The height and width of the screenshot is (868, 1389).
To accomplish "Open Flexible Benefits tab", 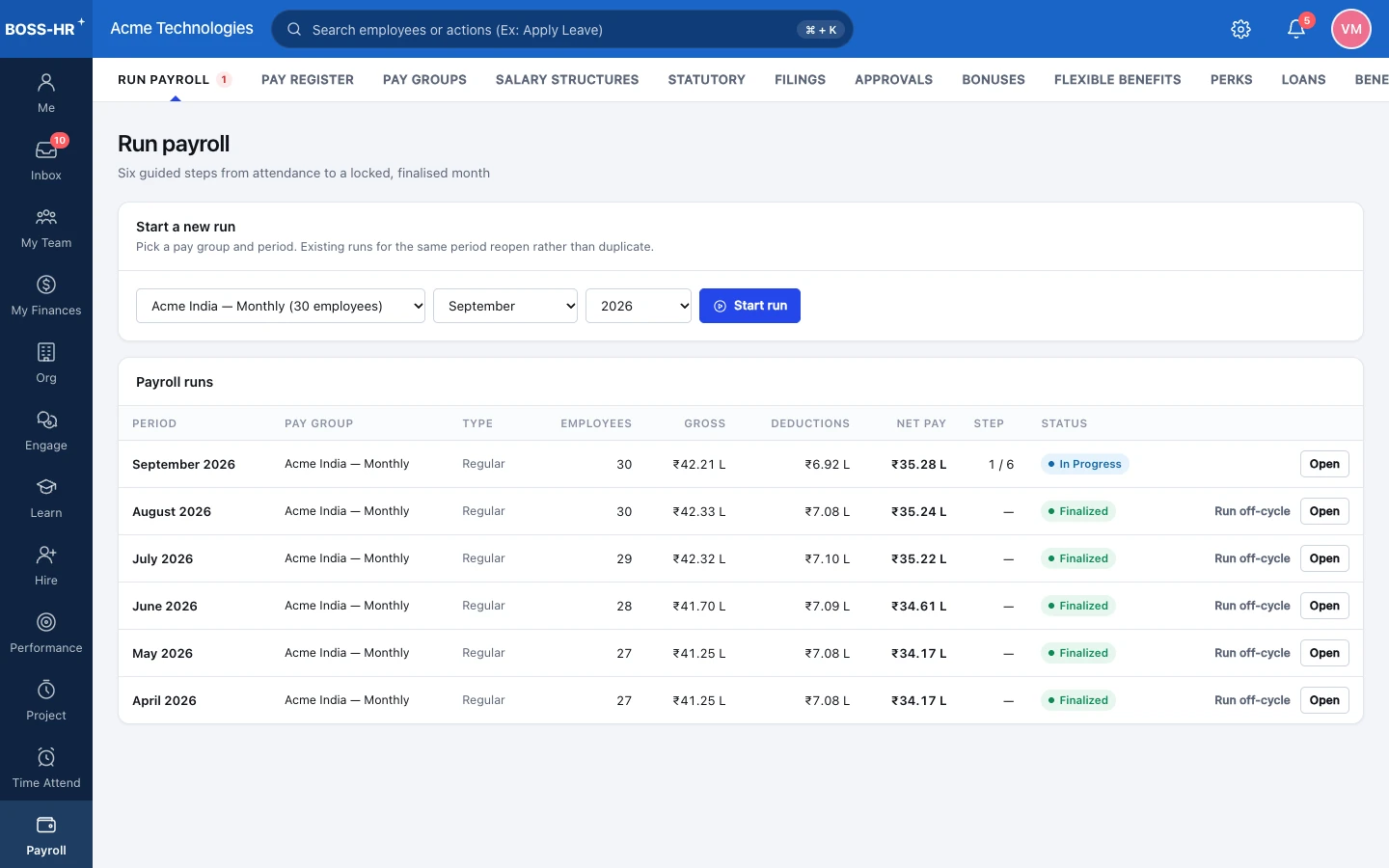I will coord(1118,80).
